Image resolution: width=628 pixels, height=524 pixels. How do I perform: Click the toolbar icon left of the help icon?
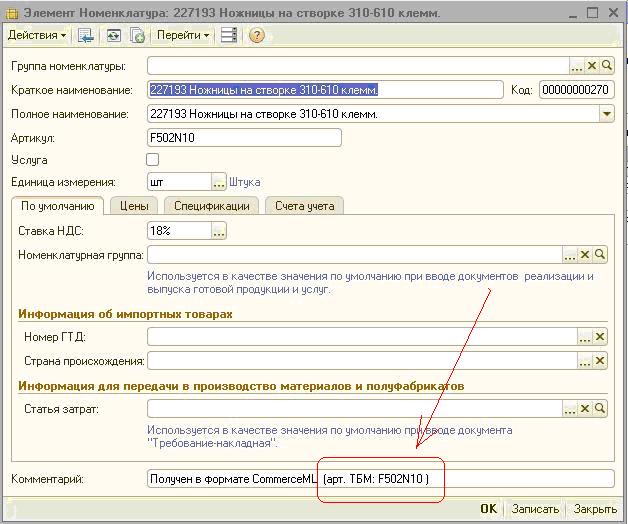coord(230,35)
